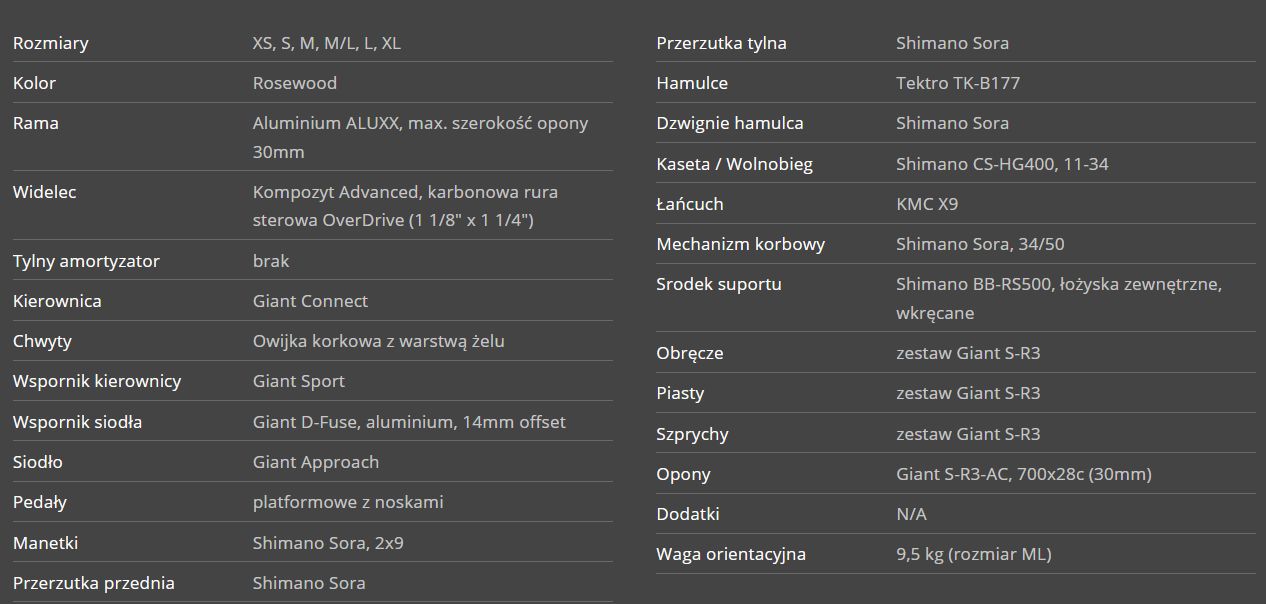Select the sizes value XS, S, M, M/L, L, XL
The height and width of the screenshot is (604, 1266).
pos(327,43)
